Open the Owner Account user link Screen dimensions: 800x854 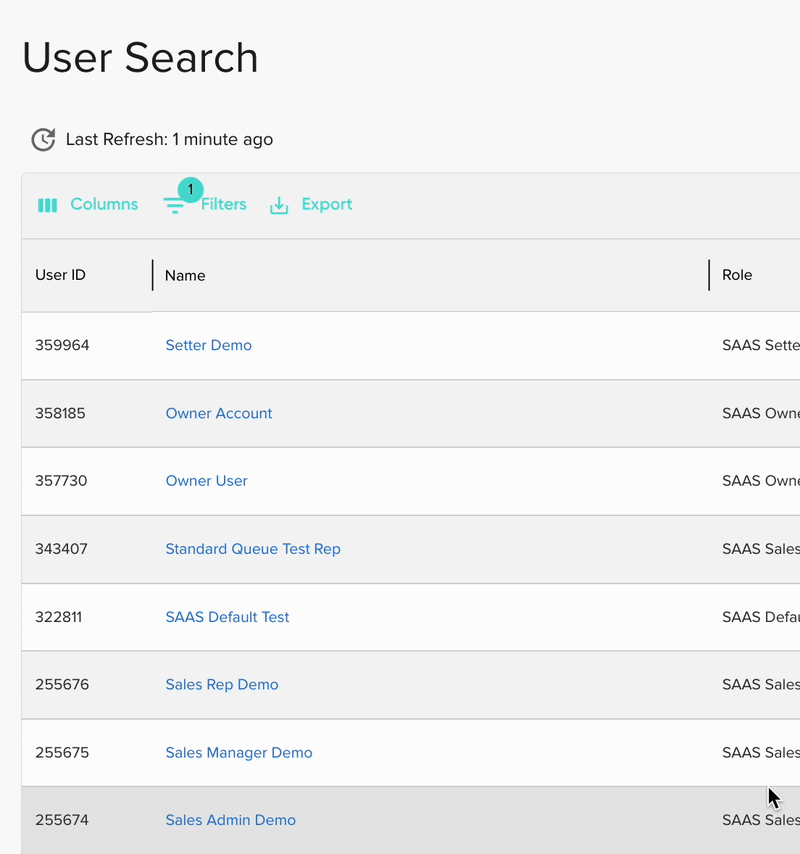[x=218, y=413]
